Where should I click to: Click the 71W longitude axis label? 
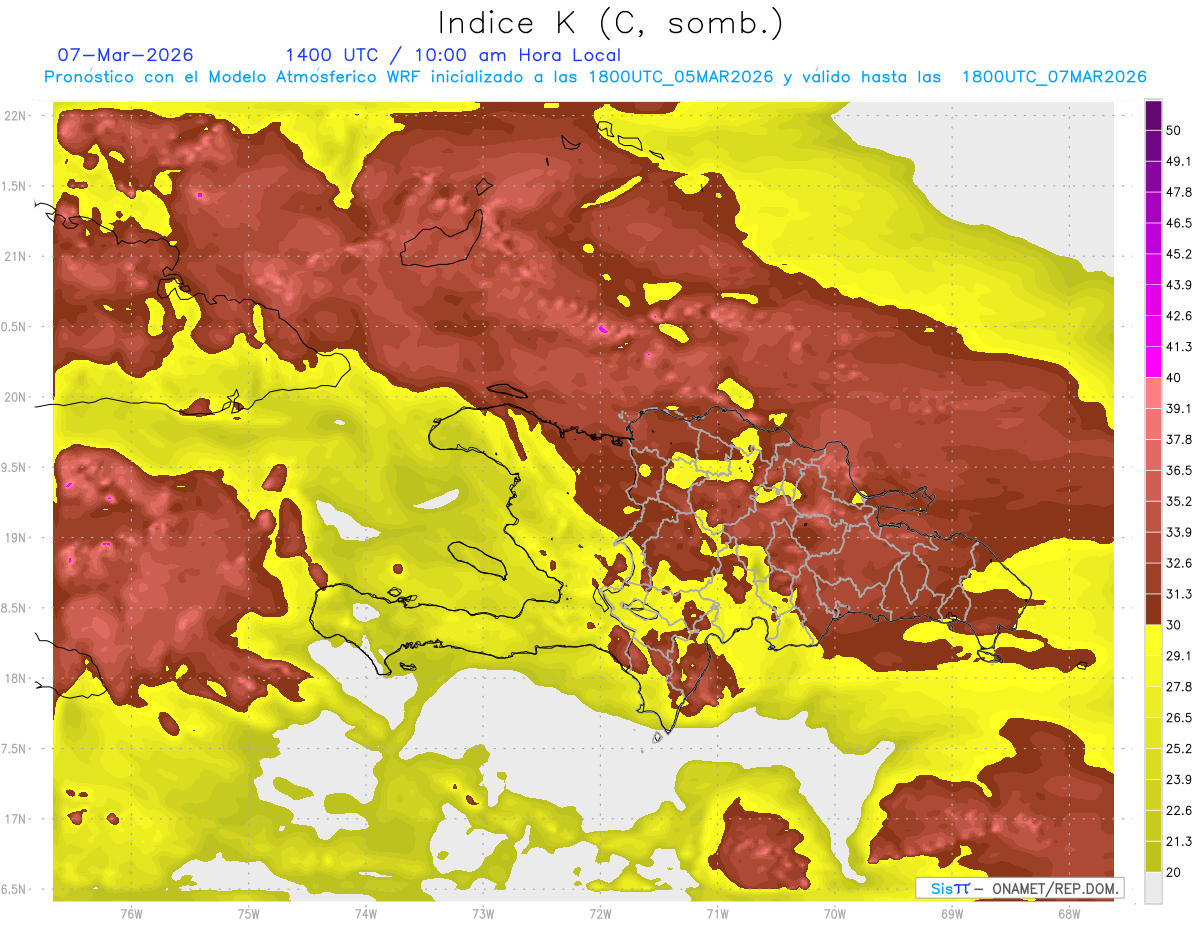(717, 913)
